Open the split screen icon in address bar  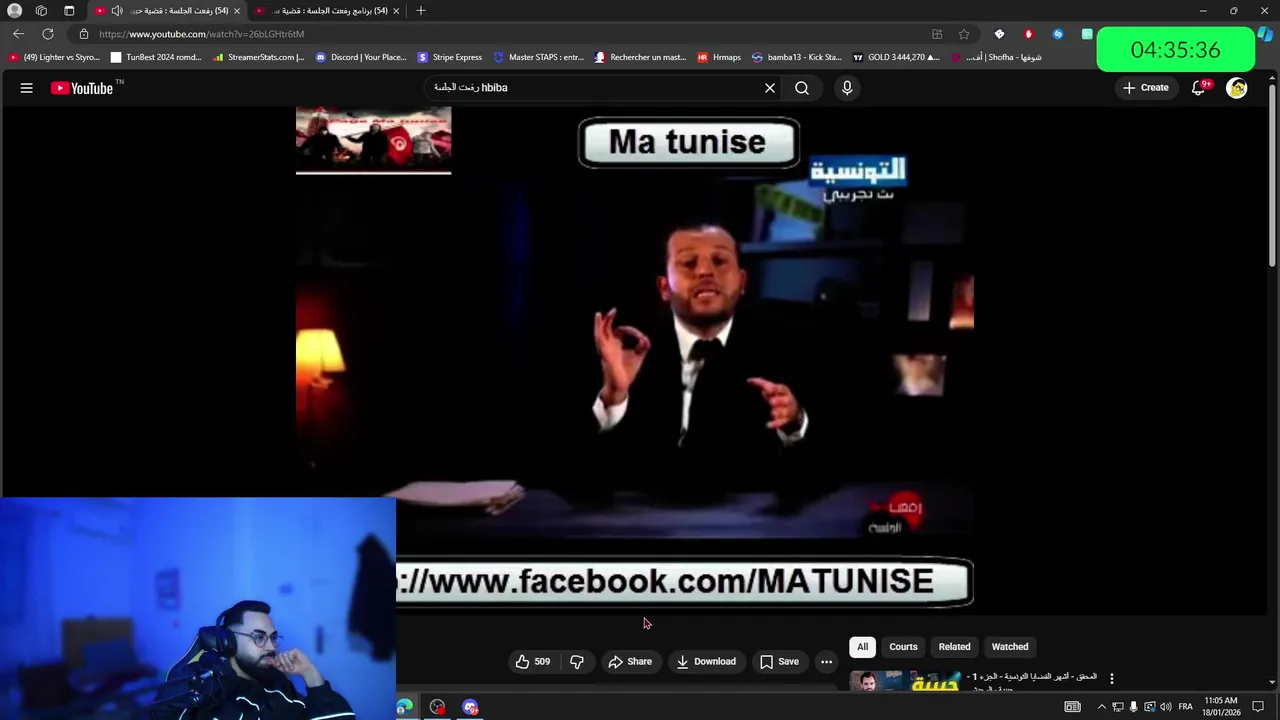(937, 34)
